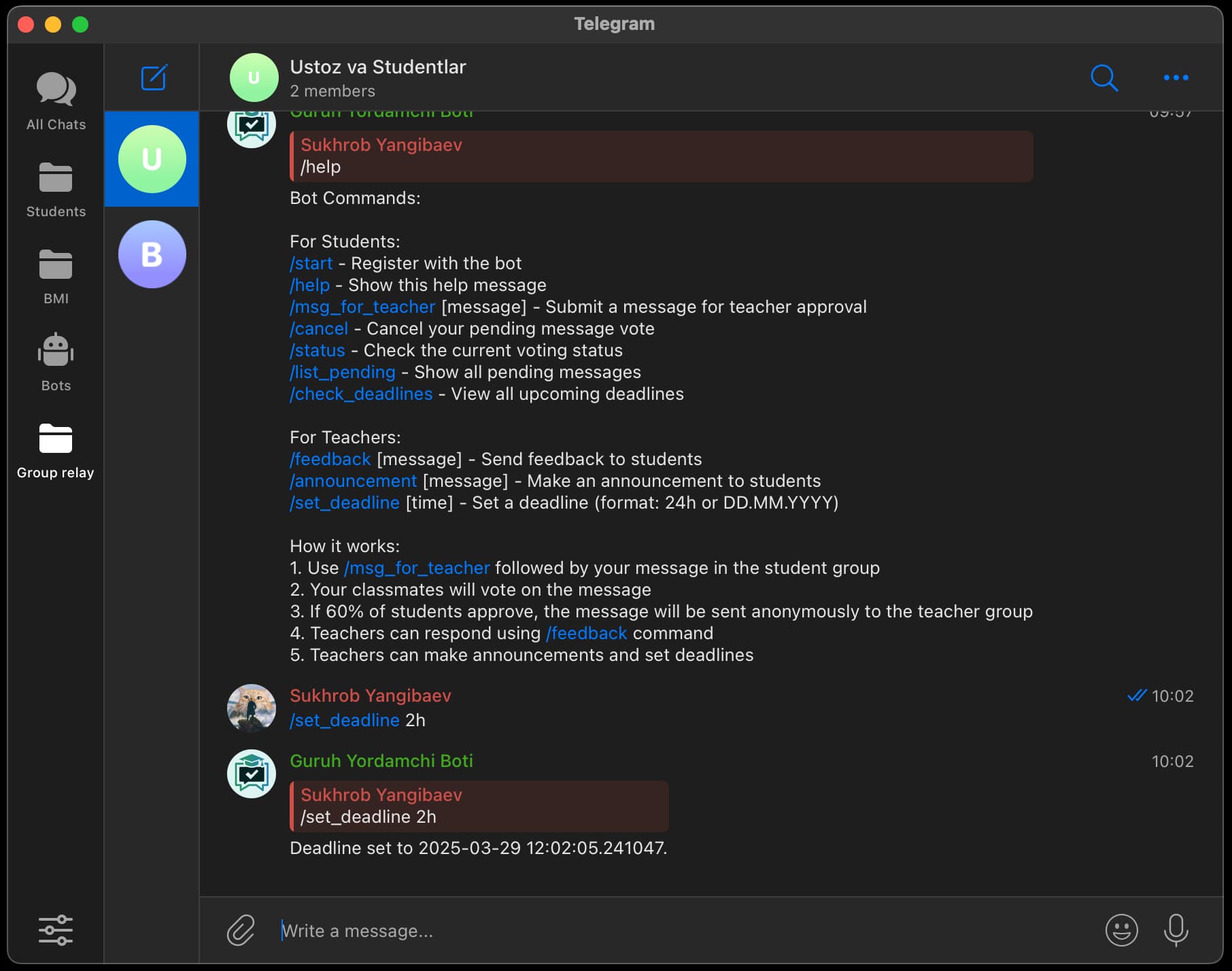Image resolution: width=1232 pixels, height=971 pixels.
Task: Click the Ustoz va Studentlar header avatar
Action: coord(254,78)
